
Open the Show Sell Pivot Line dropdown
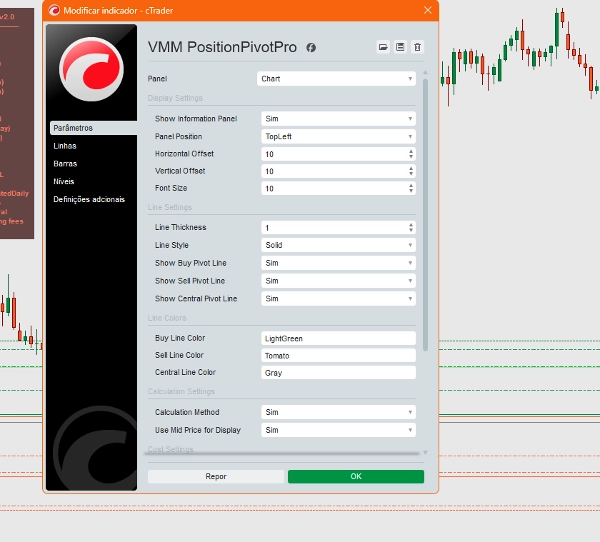pyautogui.click(x=339, y=281)
